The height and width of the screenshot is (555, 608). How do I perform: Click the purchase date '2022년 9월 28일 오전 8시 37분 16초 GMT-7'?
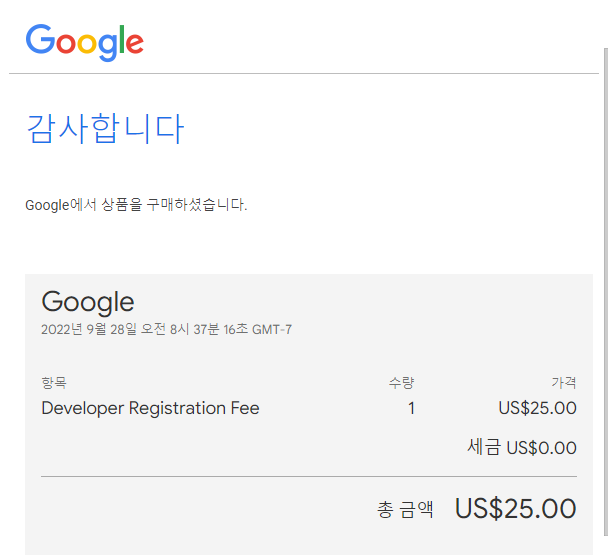(166, 329)
